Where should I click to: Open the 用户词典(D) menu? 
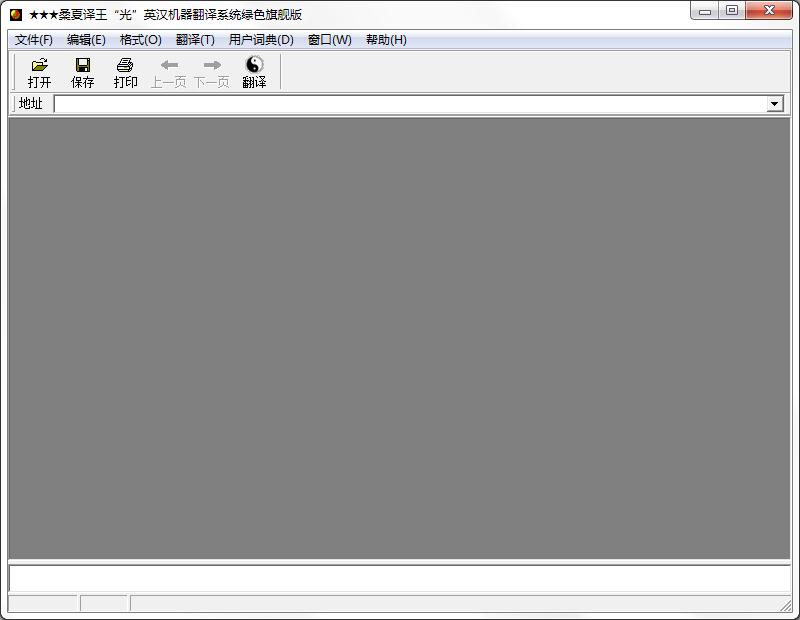(x=261, y=40)
